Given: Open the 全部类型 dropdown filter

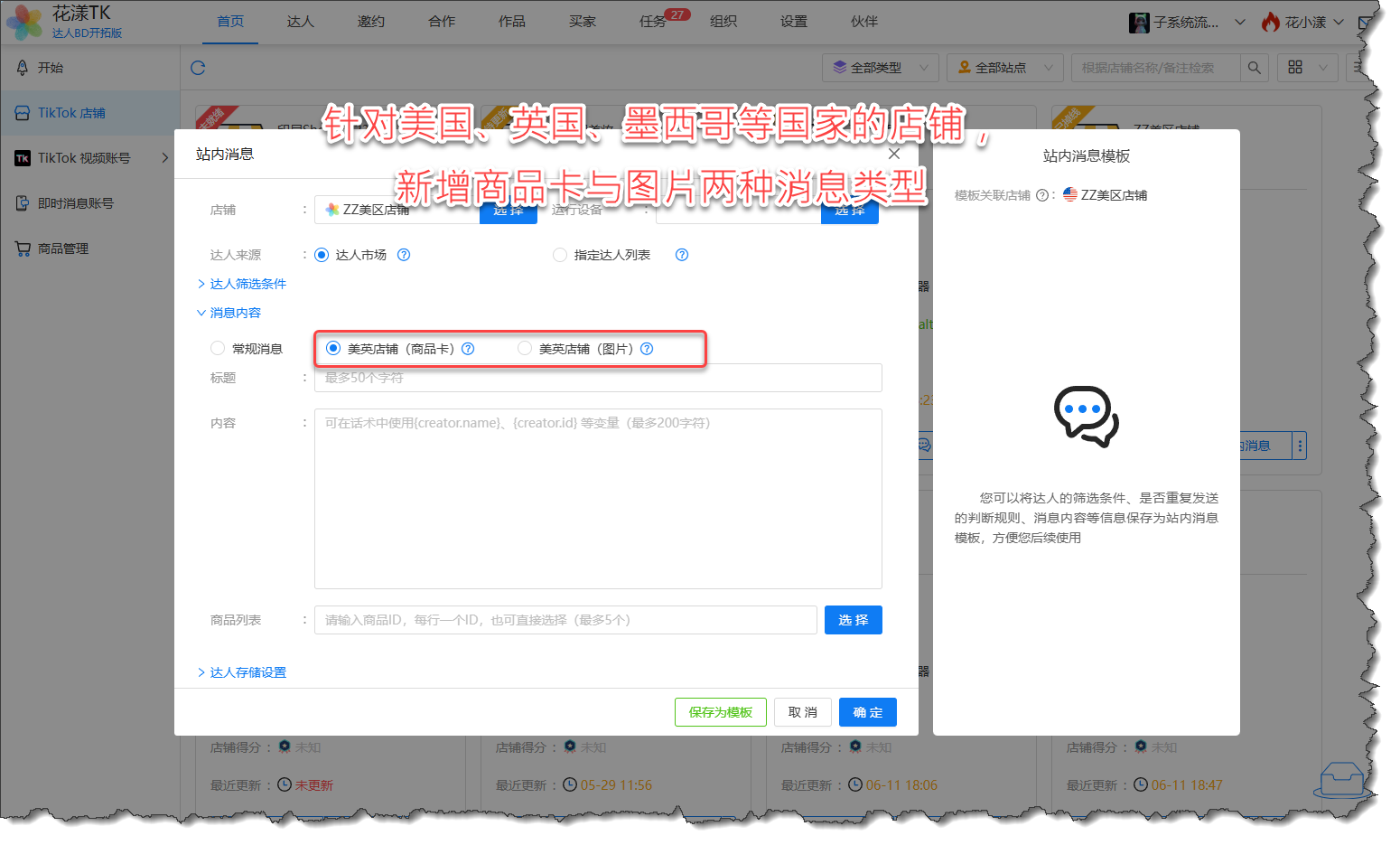Looking at the screenshot, I should tap(880, 68).
